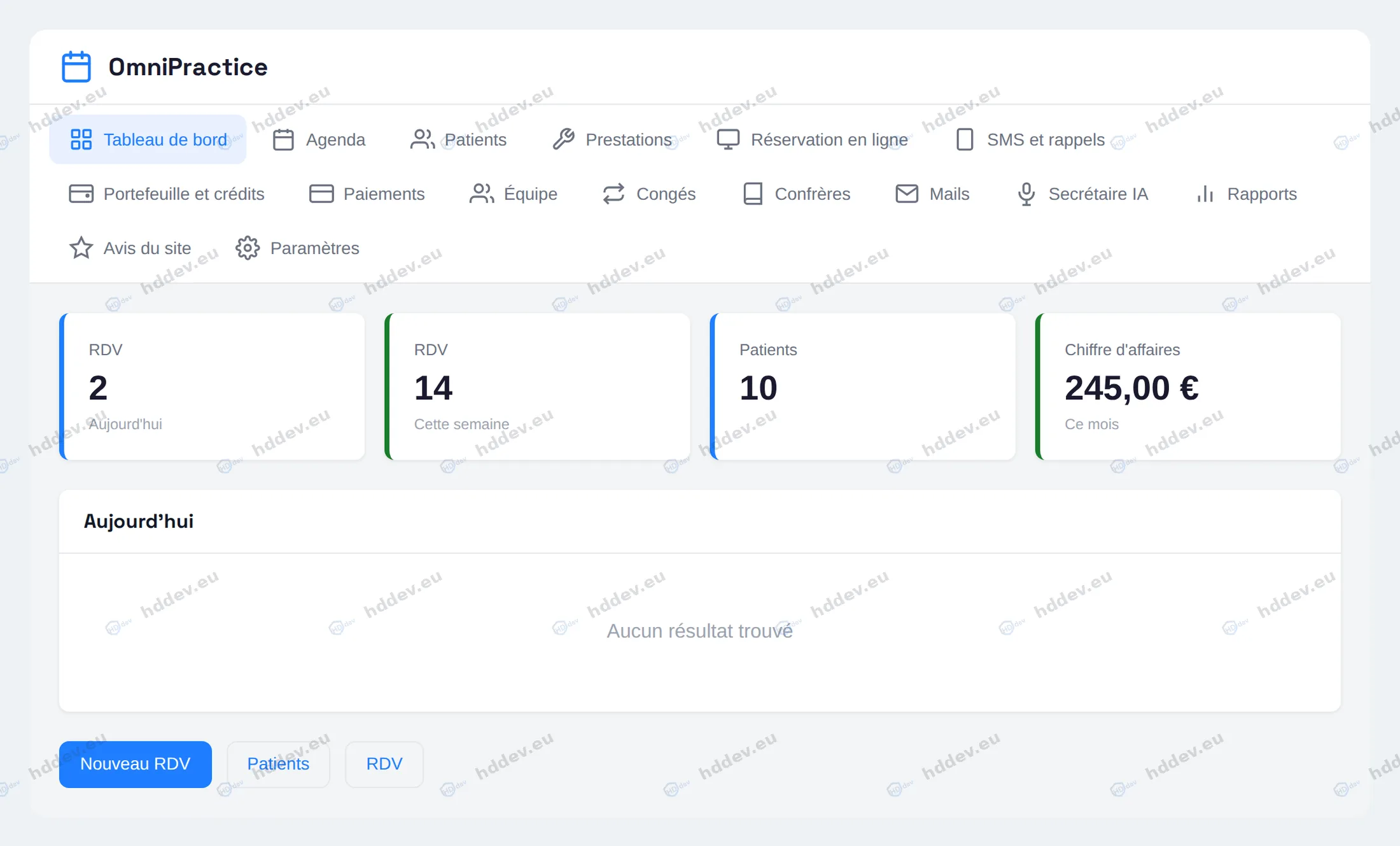
Task: Click the Paramètres gear icon
Action: (248, 248)
